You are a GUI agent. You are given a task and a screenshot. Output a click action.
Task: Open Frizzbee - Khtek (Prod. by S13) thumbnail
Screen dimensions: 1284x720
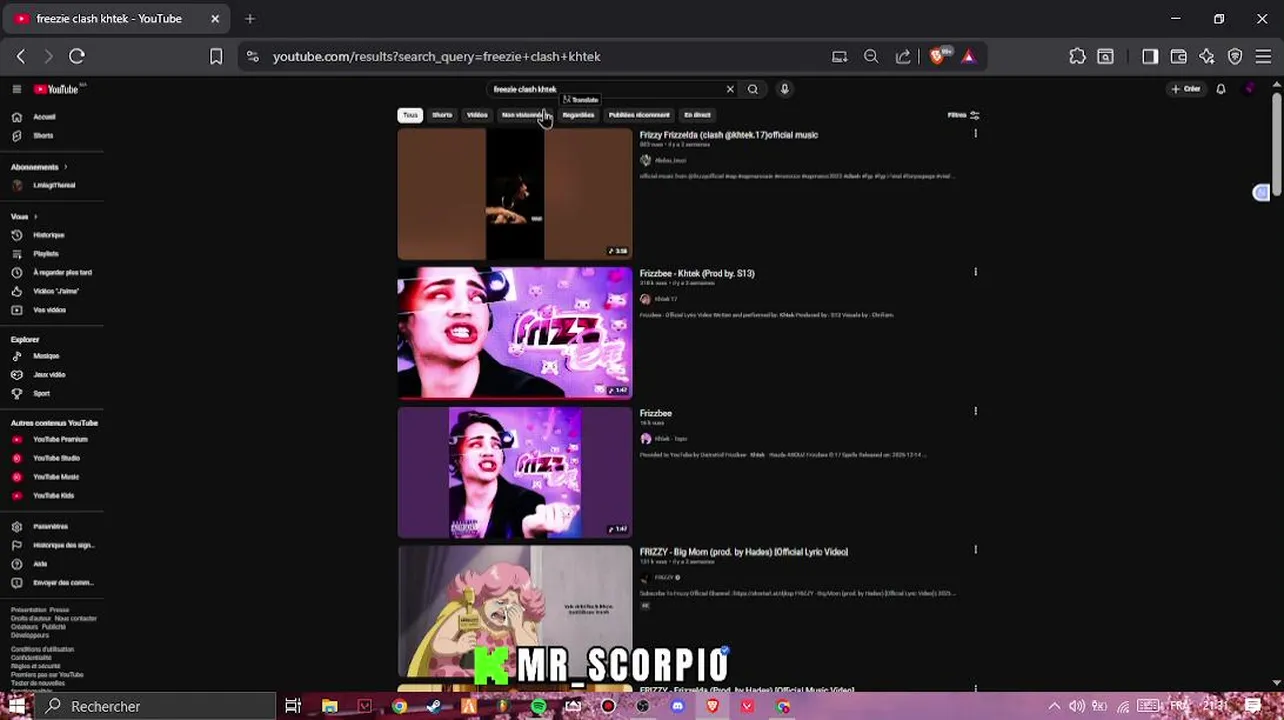click(515, 332)
